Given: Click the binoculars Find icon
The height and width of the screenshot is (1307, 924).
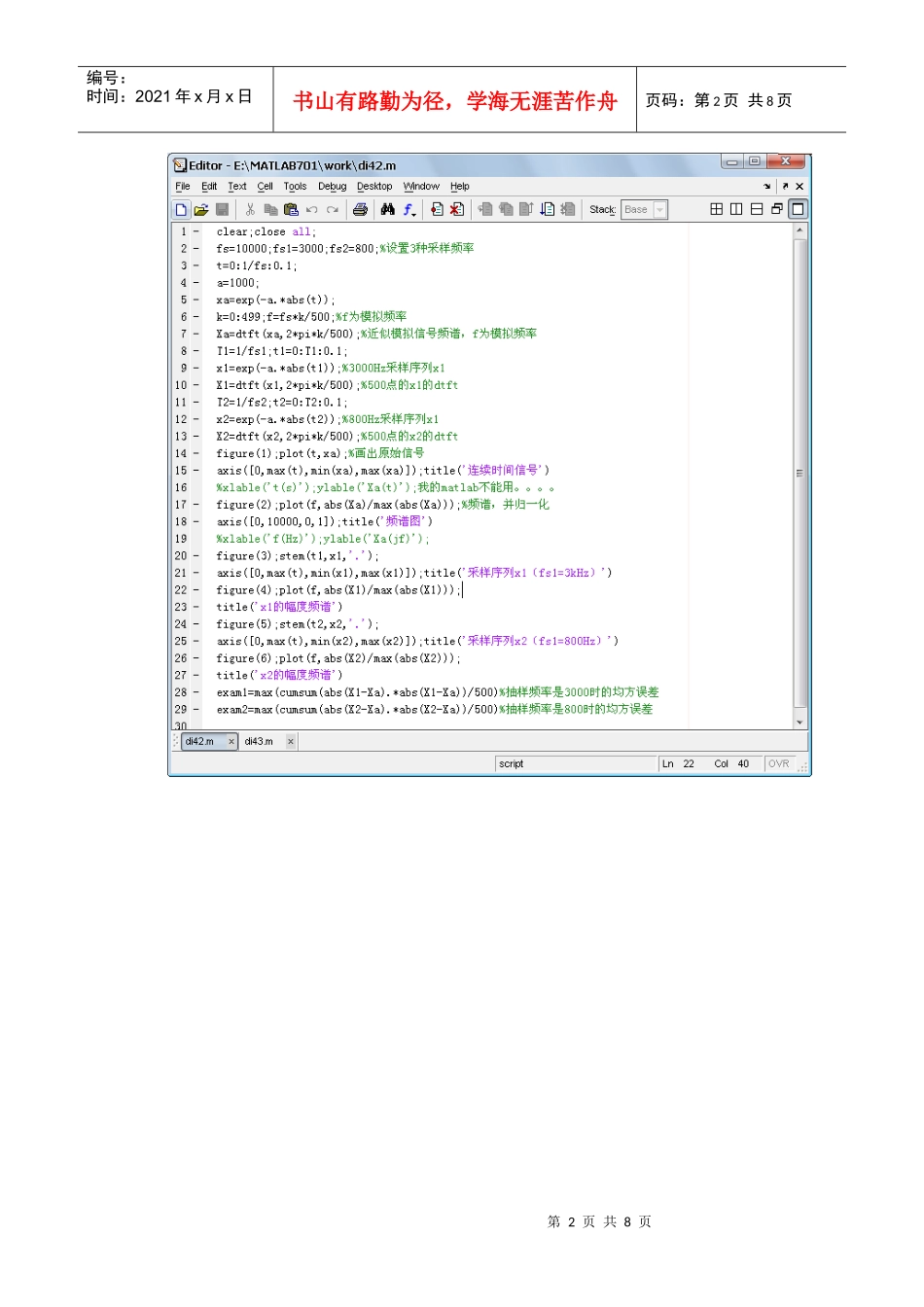Looking at the screenshot, I should pyautogui.click(x=387, y=209).
